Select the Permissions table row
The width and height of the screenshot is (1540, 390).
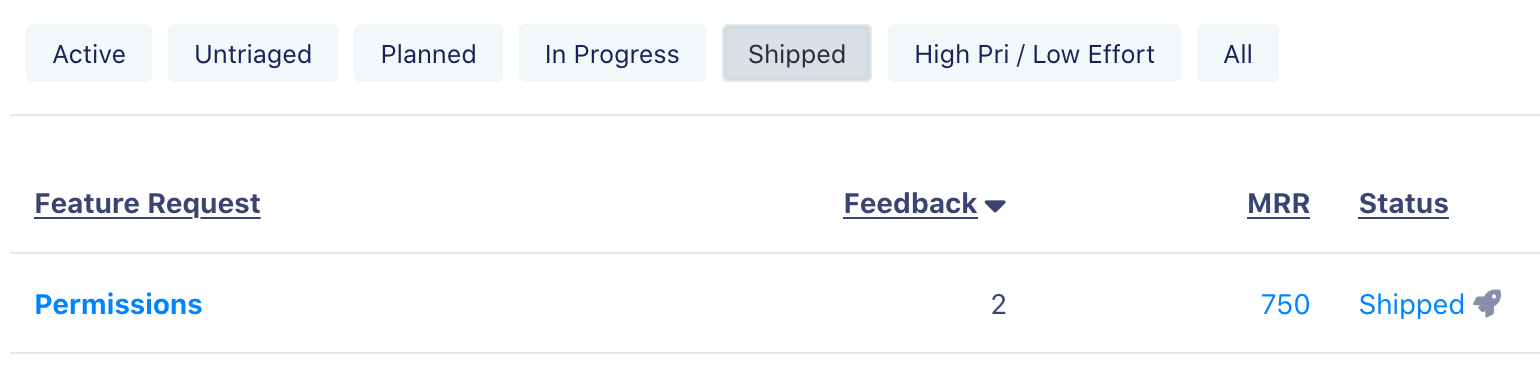point(770,304)
